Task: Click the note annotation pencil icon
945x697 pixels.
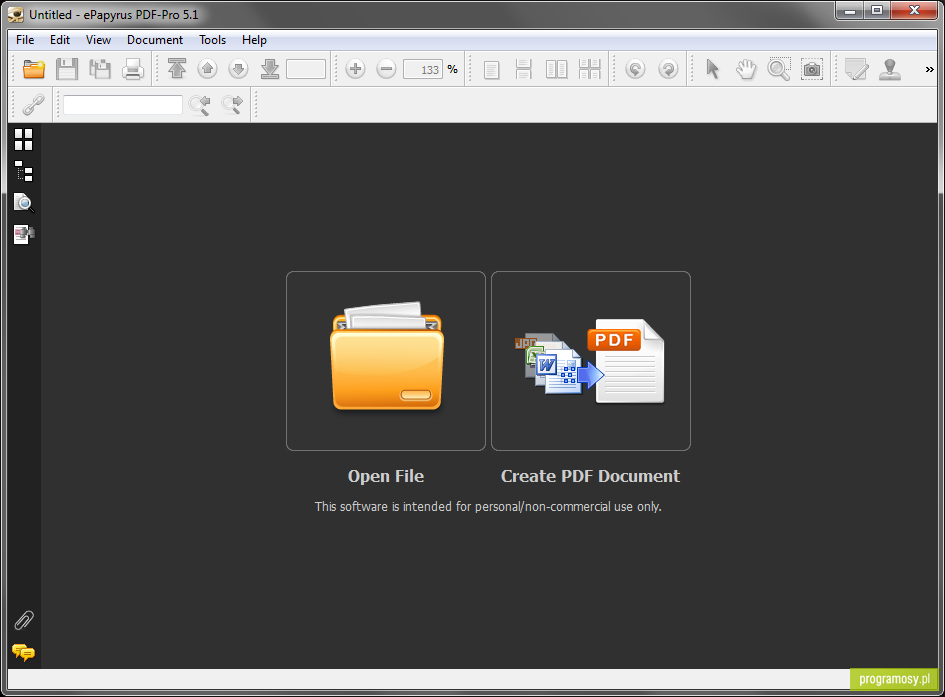Action: pos(856,69)
